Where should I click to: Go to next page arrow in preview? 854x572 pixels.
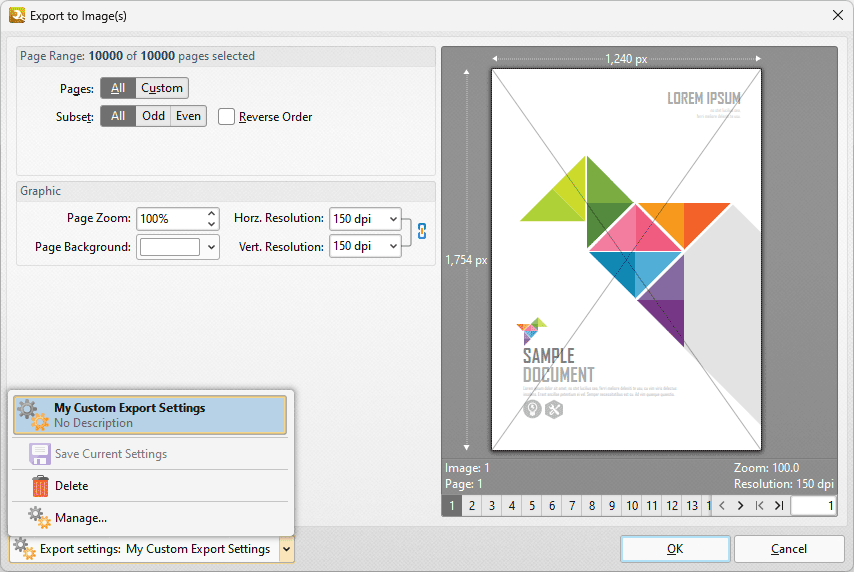pos(740,506)
